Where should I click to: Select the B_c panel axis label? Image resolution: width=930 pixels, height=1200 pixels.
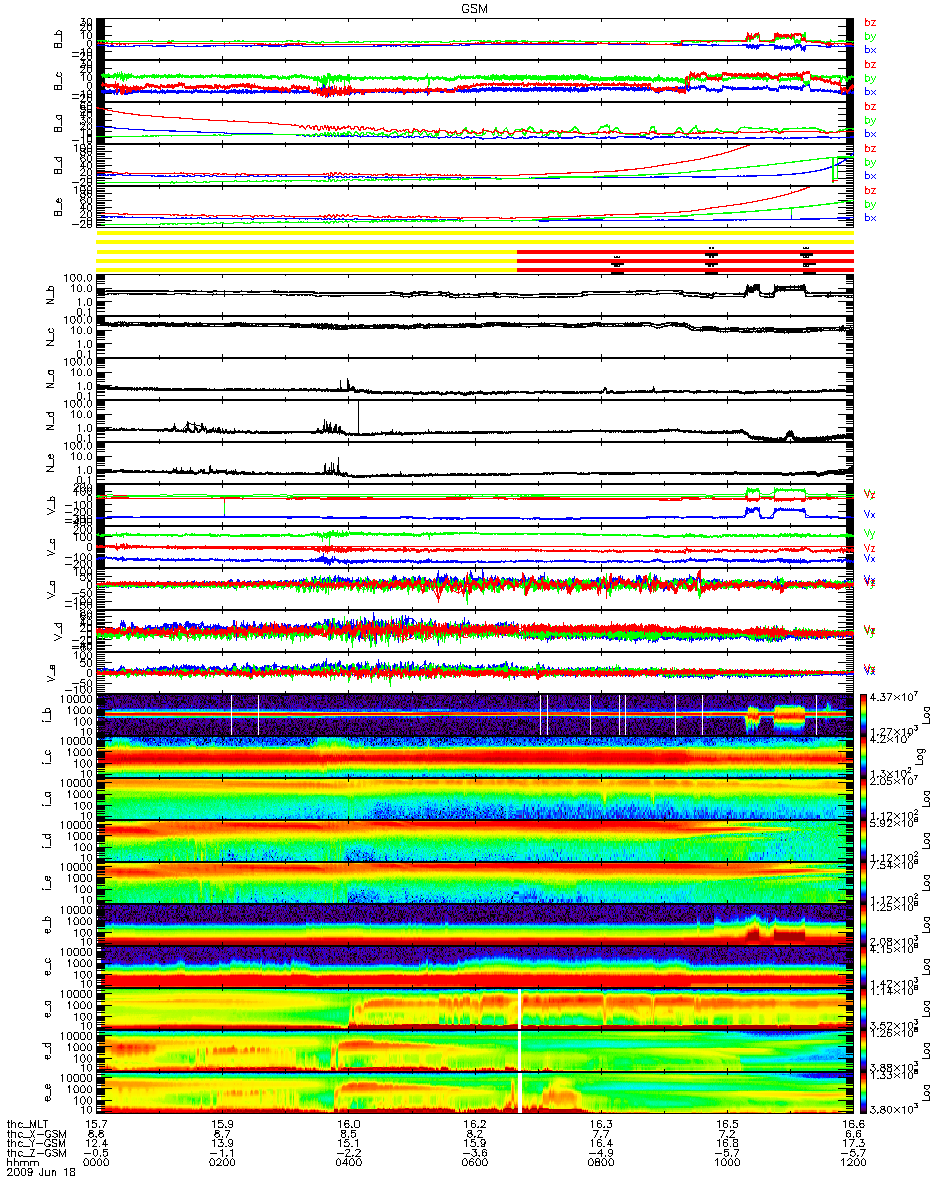point(59,82)
